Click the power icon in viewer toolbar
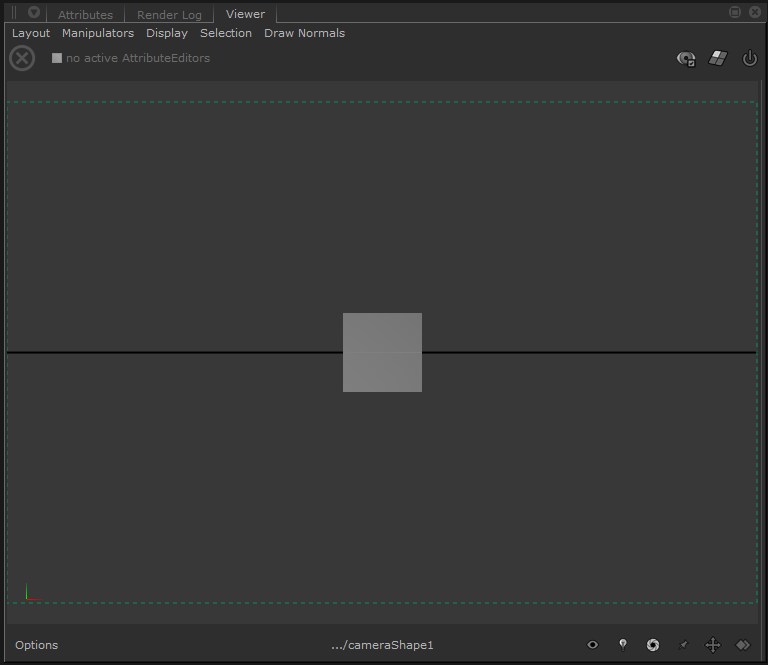The width and height of the screenshot is (768, 665). [x=750, y=58]
